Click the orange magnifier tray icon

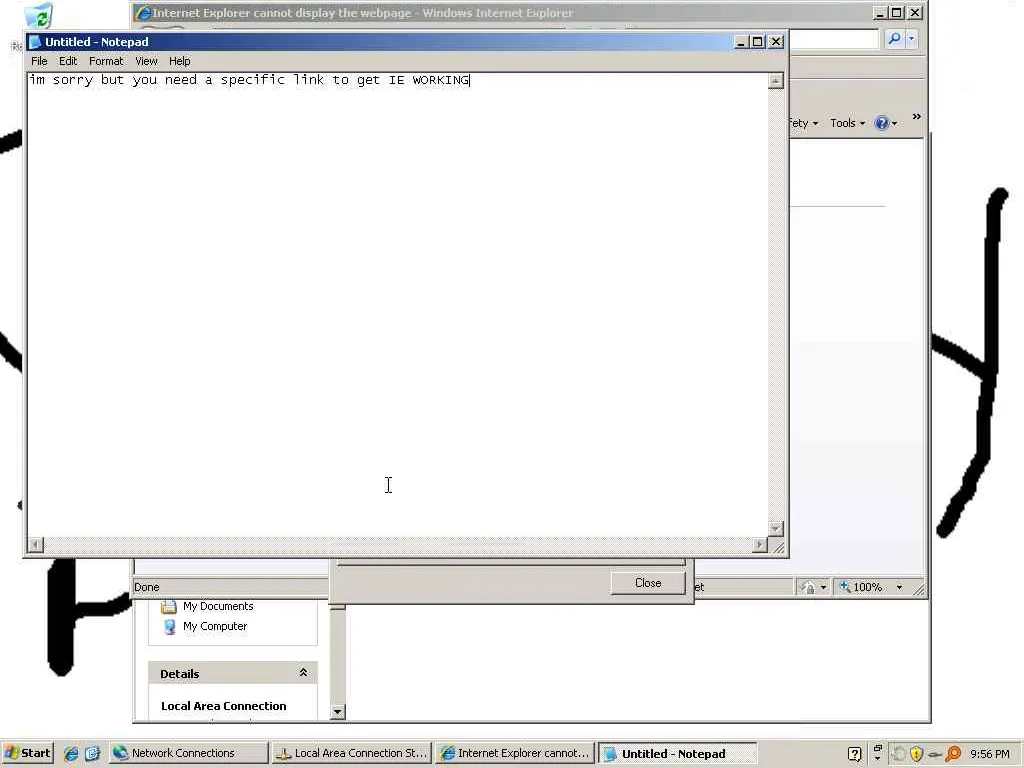953,754
